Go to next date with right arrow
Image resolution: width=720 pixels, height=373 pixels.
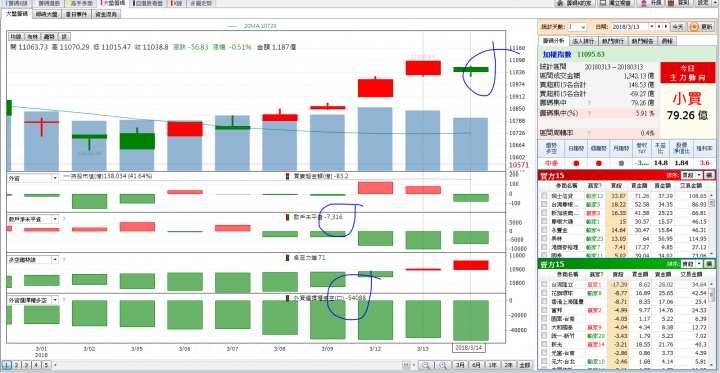666,27
